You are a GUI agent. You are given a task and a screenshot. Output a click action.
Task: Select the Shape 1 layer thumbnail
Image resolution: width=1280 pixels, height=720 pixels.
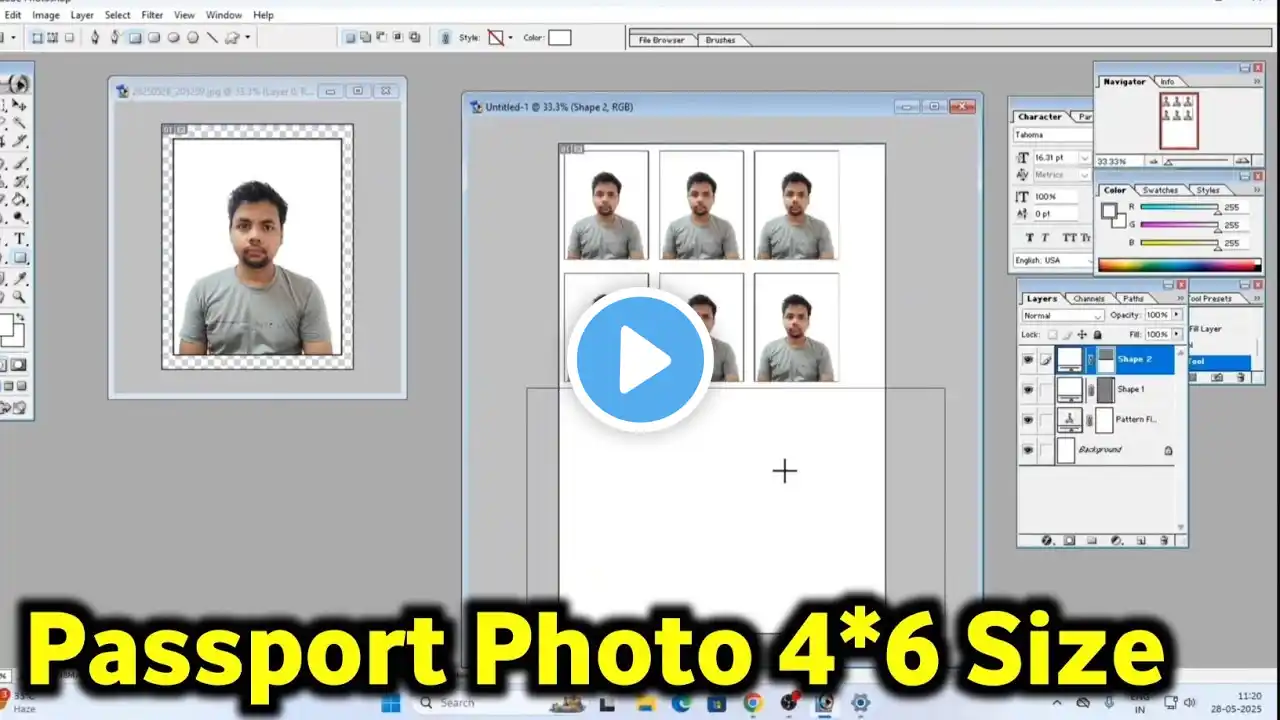pos(1070,389)
